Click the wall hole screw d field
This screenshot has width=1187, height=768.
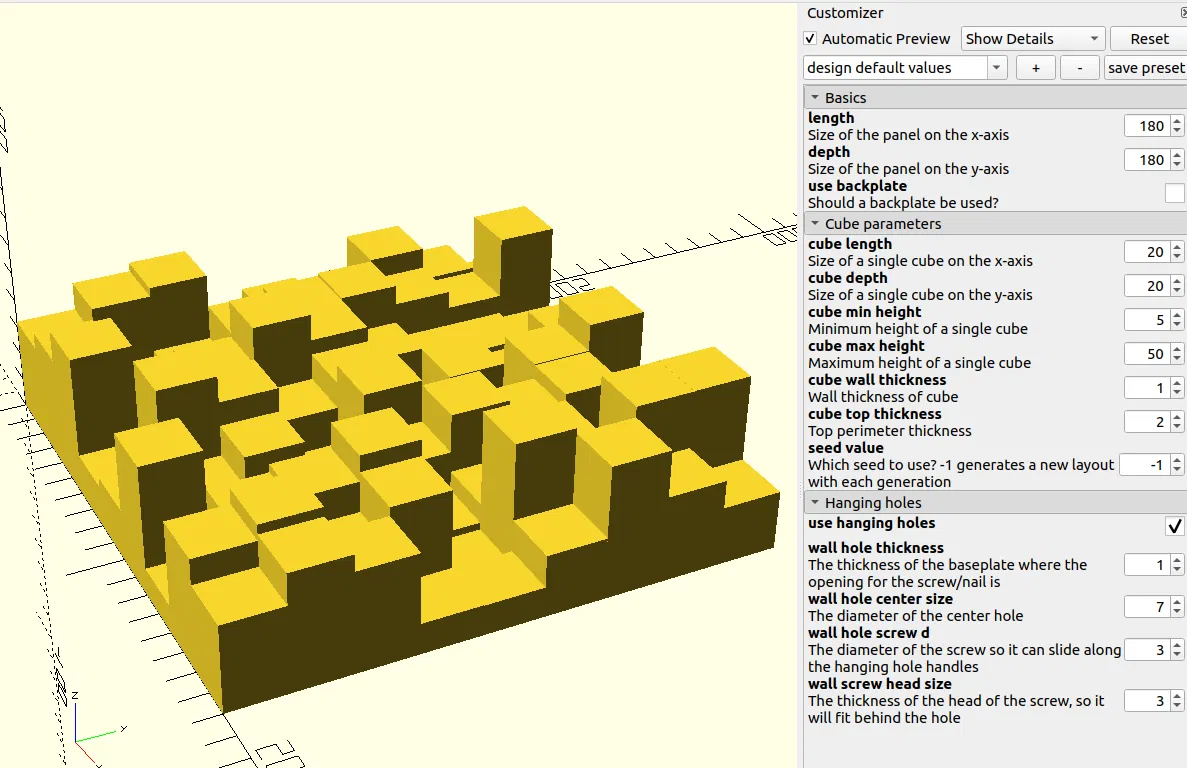[1146, 649]
